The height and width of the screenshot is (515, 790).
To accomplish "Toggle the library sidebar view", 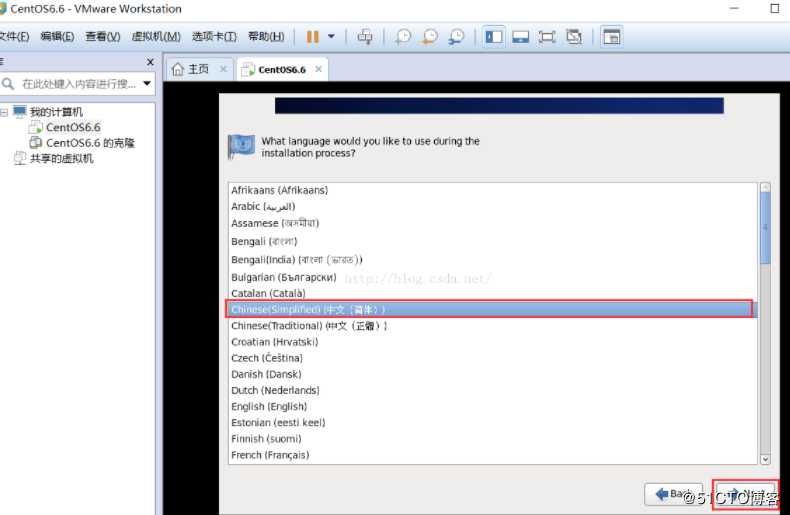I will click(494, 36).
